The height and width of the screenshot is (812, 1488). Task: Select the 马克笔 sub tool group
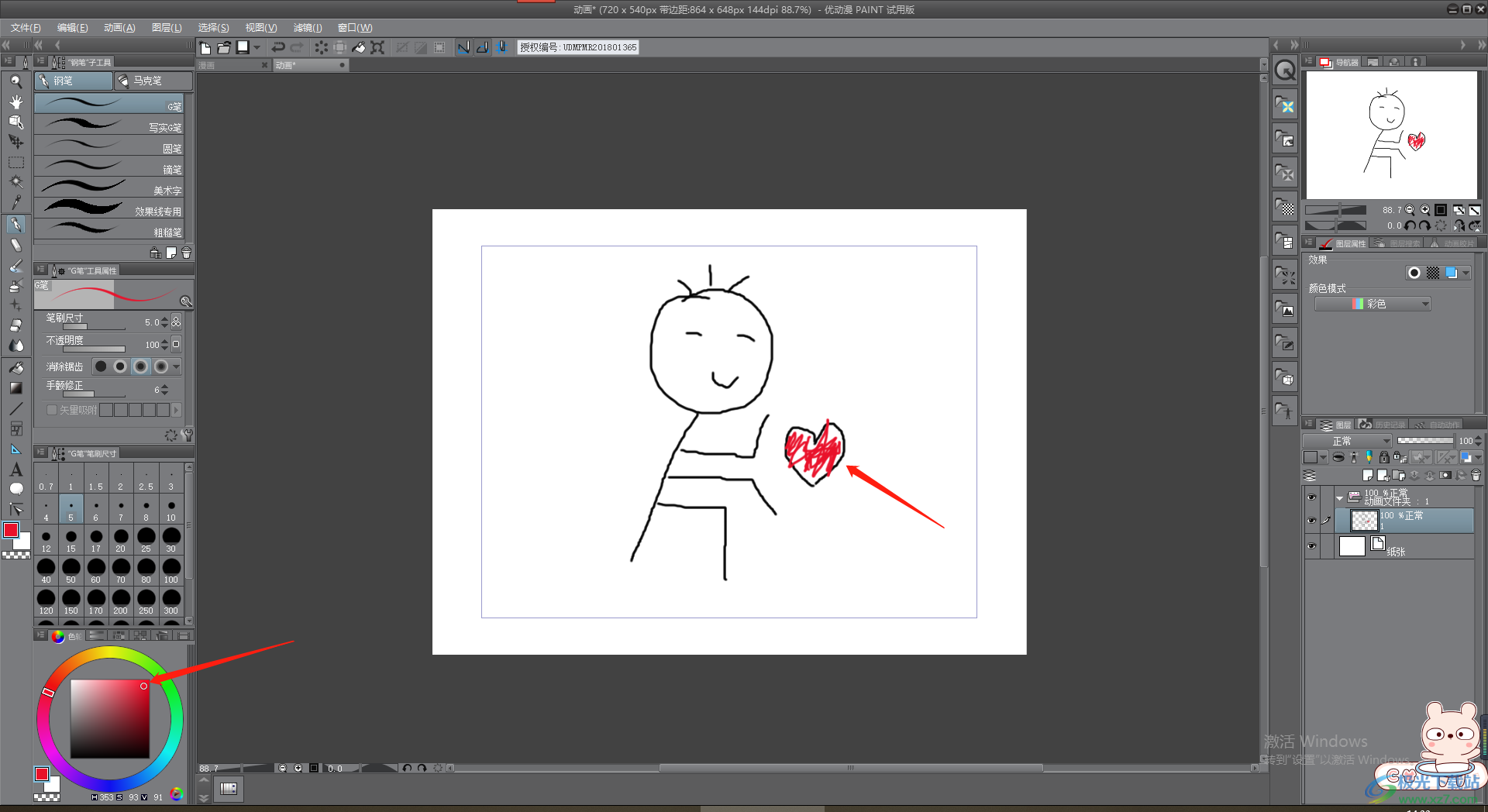point(153,81)
